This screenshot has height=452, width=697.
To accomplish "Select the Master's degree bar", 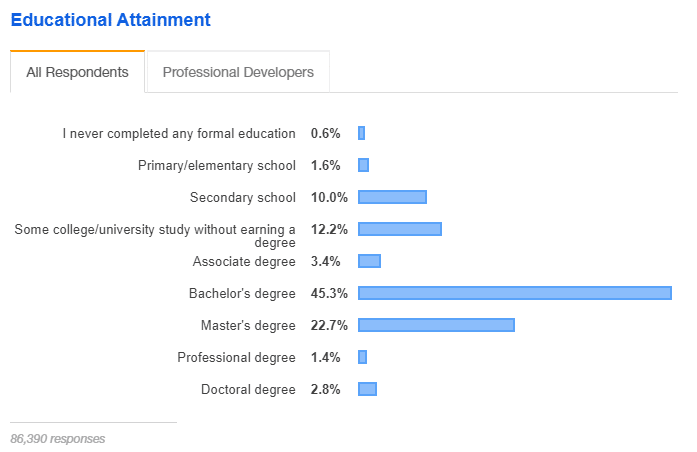I will 436,325.
